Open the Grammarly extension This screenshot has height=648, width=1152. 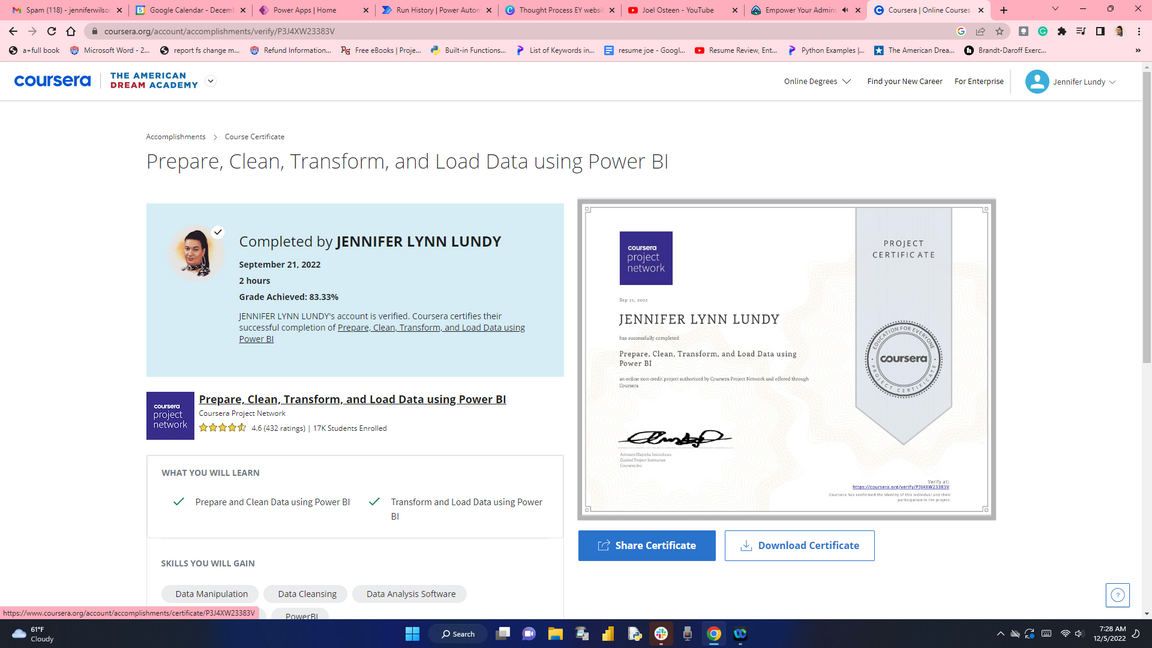coord(1043,32)
